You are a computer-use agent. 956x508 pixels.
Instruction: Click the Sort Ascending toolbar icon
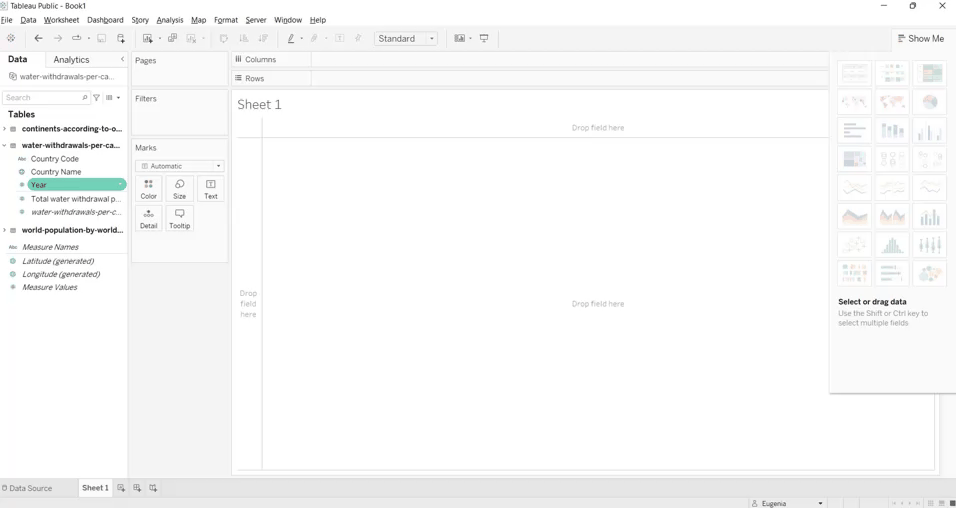(x=244, y=38)
